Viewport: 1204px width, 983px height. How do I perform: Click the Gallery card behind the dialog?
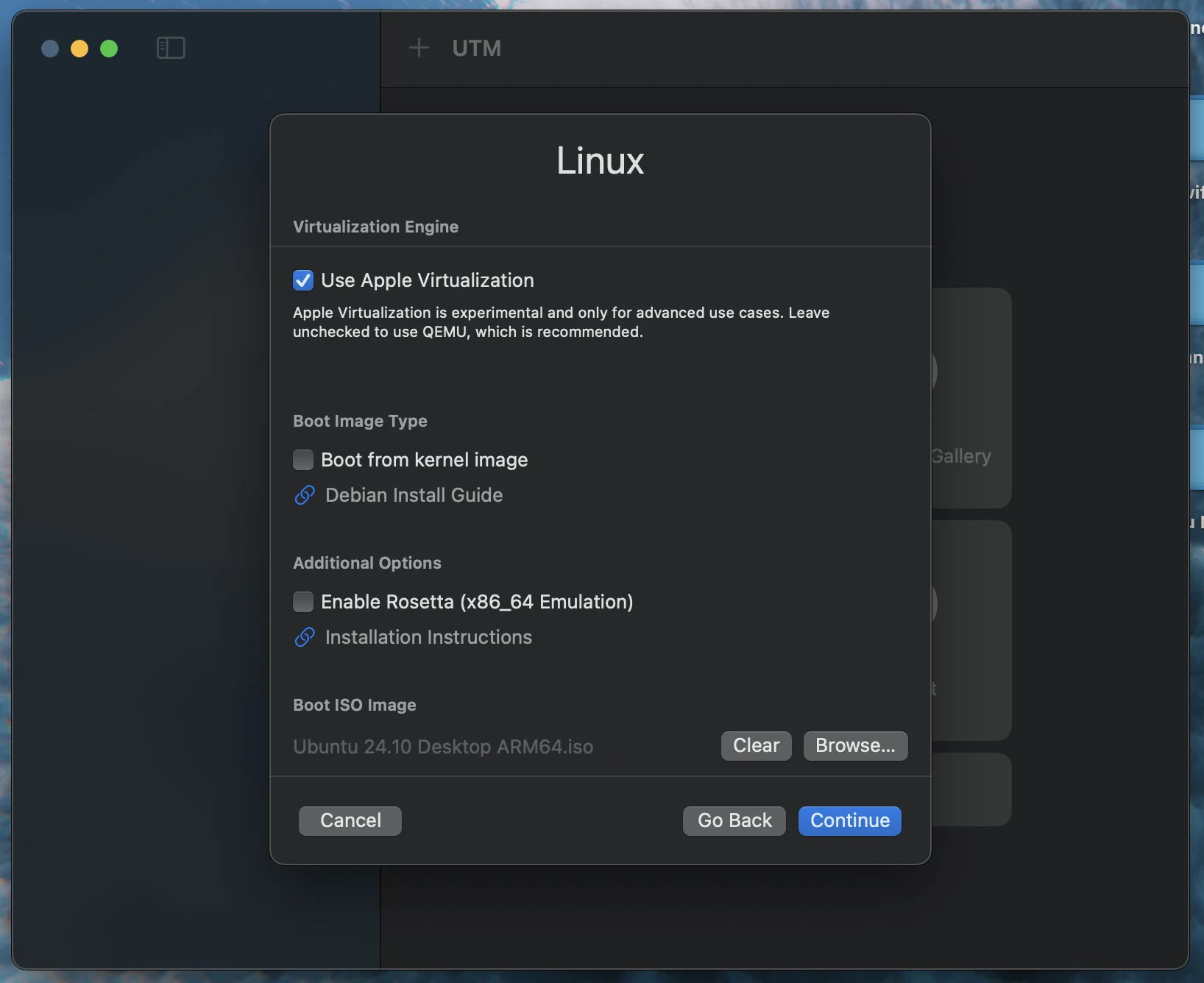[x=971, y=397]
